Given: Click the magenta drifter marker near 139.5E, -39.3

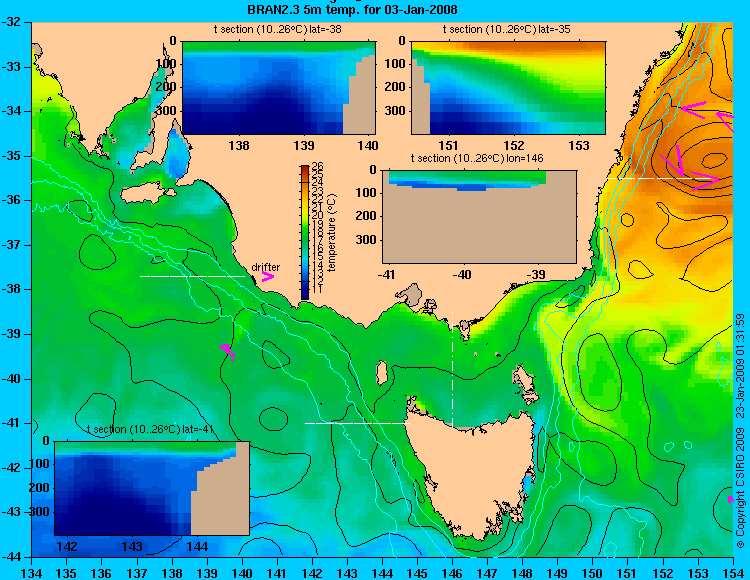Looking at the screenshot, I should point(228,351).
